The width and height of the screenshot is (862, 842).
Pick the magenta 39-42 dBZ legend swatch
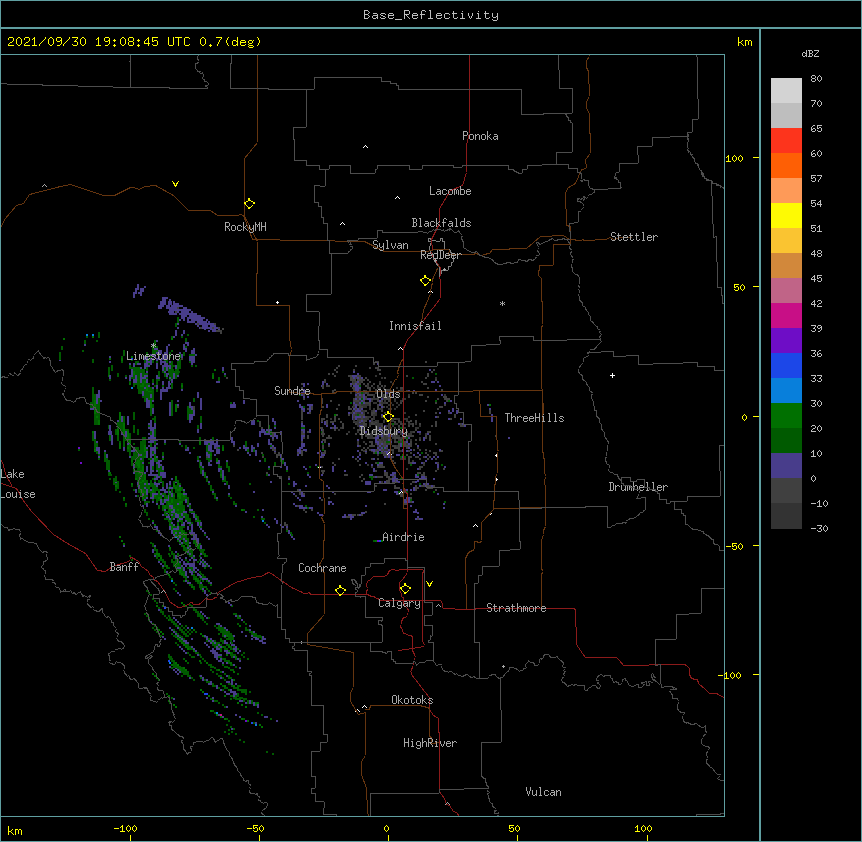786,315
